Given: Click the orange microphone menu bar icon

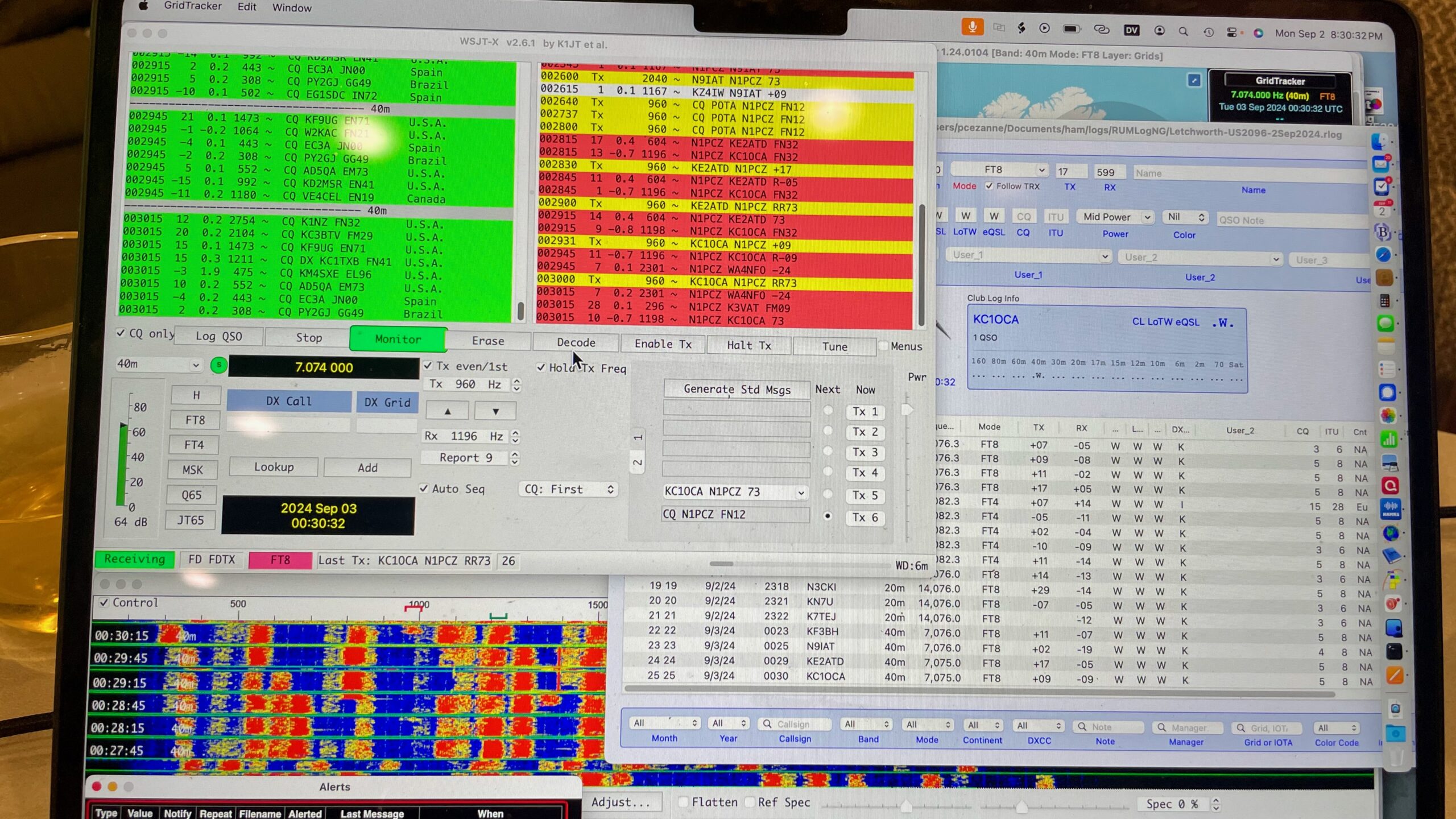Looking at the screenshot, I should 972,27.
